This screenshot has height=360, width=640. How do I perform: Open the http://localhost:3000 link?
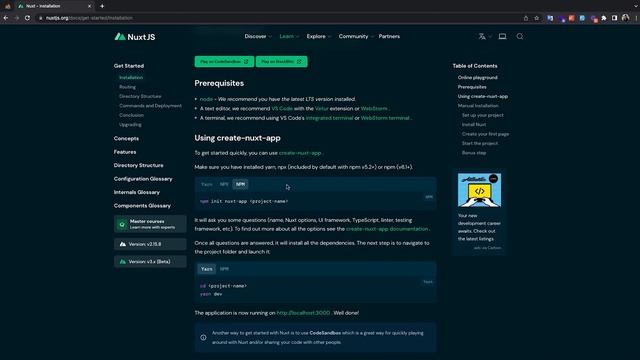click(x=303, y=313)
